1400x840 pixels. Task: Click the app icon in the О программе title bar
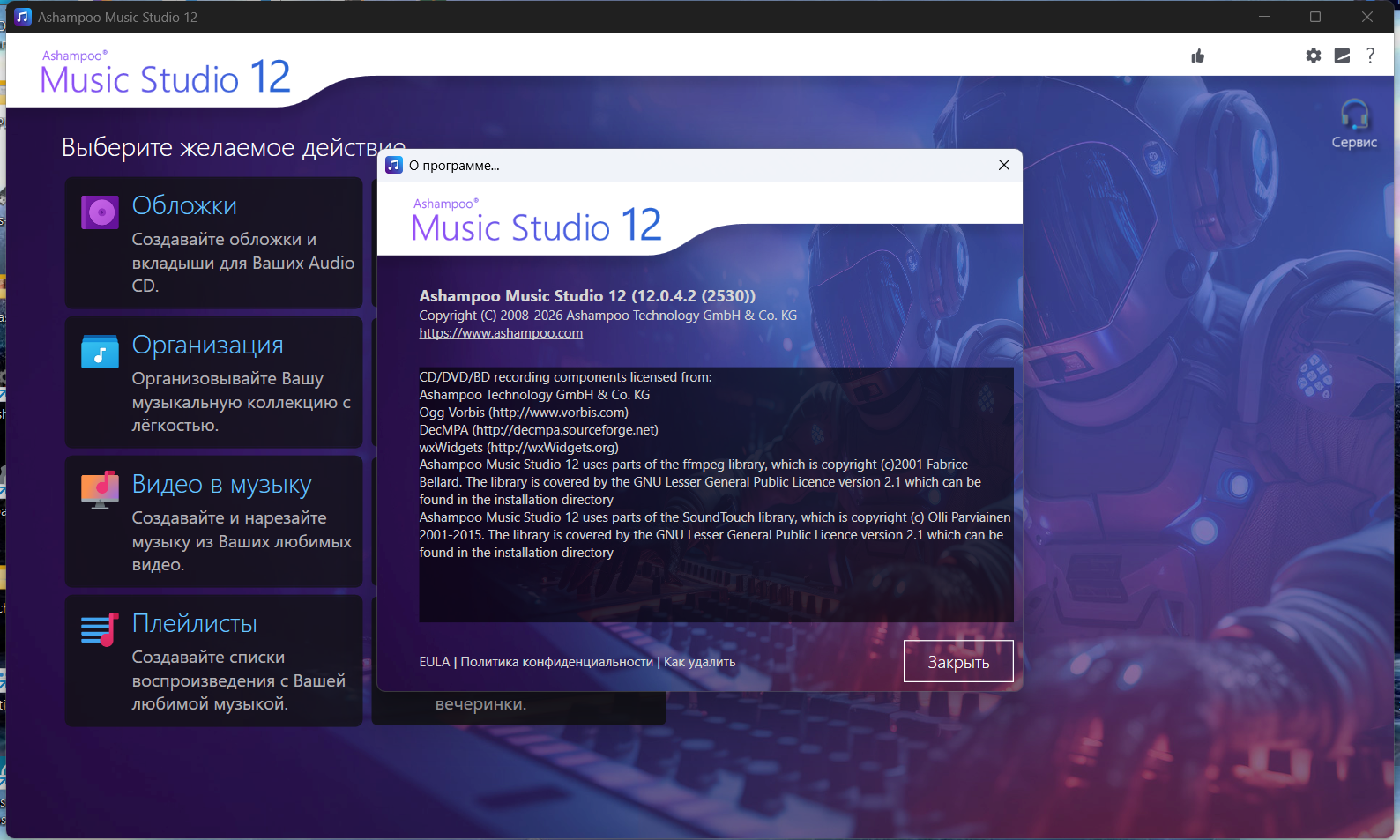pos(394,165)
